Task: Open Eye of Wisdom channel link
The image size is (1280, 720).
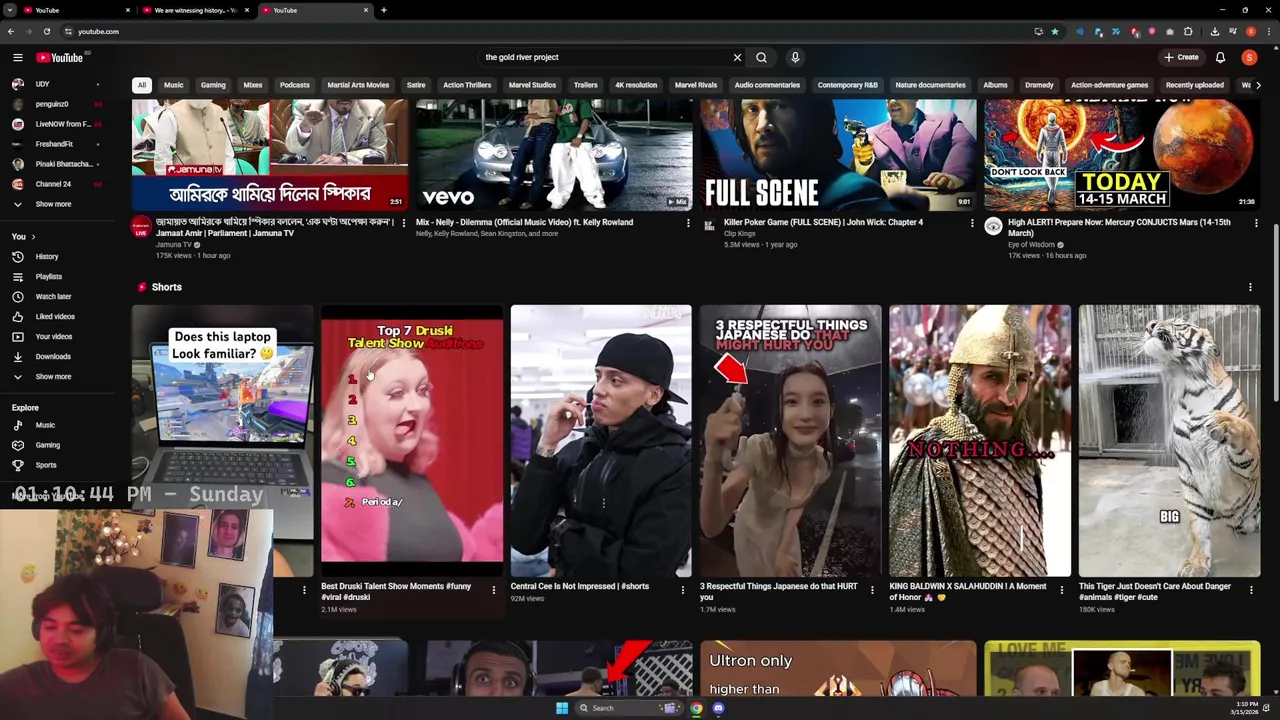Action: (x=1031, y=244)
